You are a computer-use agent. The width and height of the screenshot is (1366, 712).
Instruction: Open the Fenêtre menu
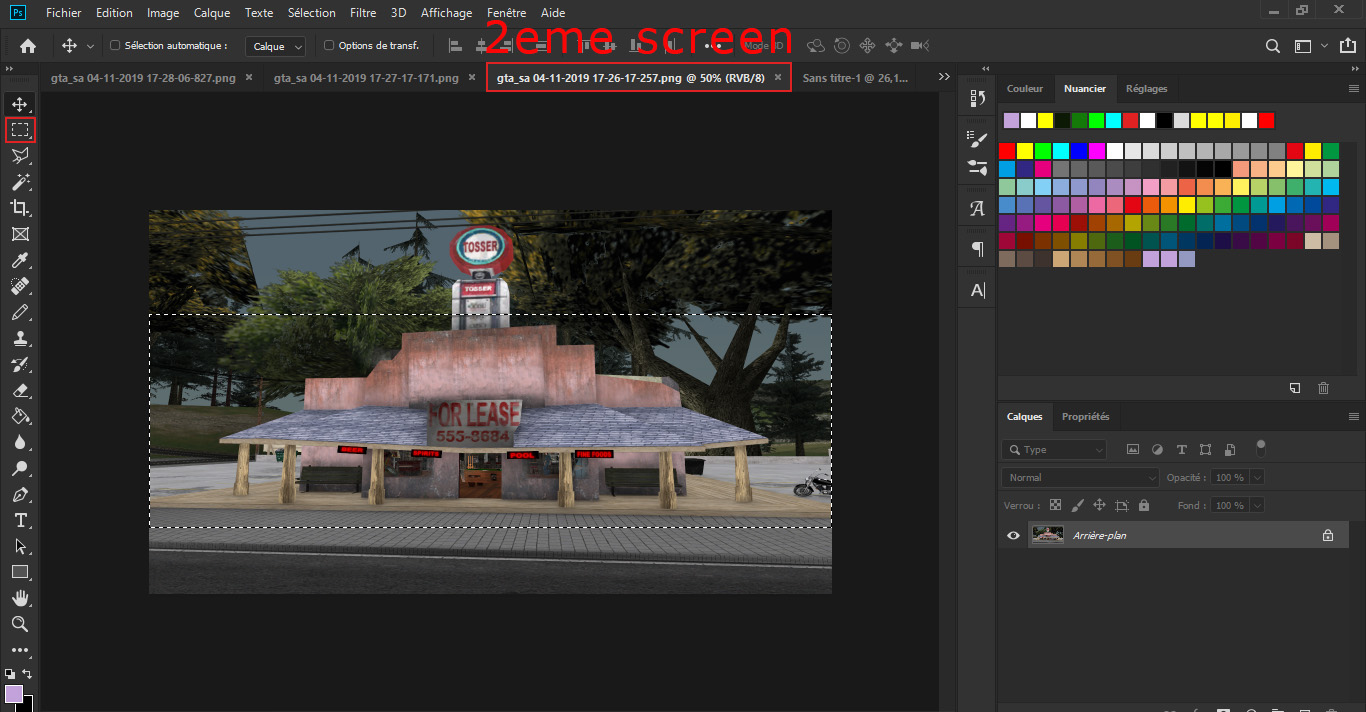(506, 13)
